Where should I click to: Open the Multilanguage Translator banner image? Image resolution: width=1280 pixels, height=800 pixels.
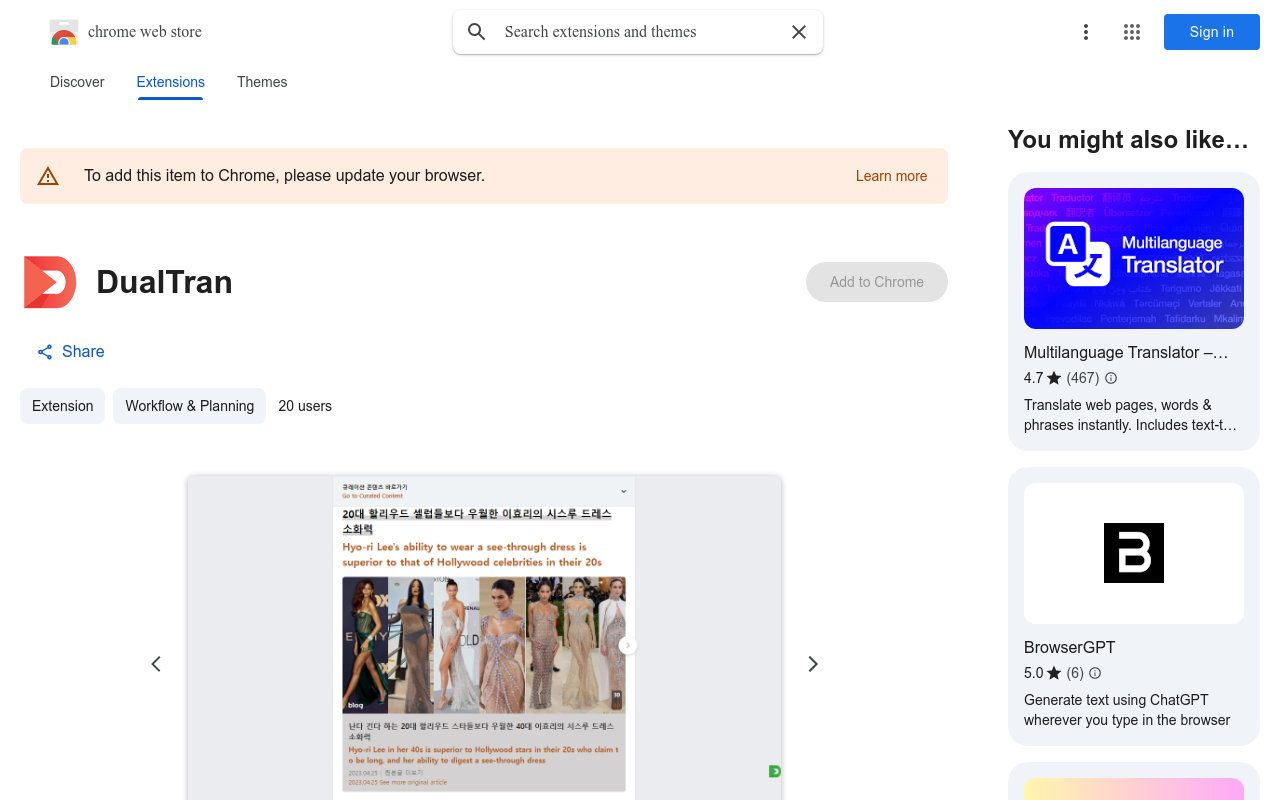pyautogui.click(x=1134, y=258)
